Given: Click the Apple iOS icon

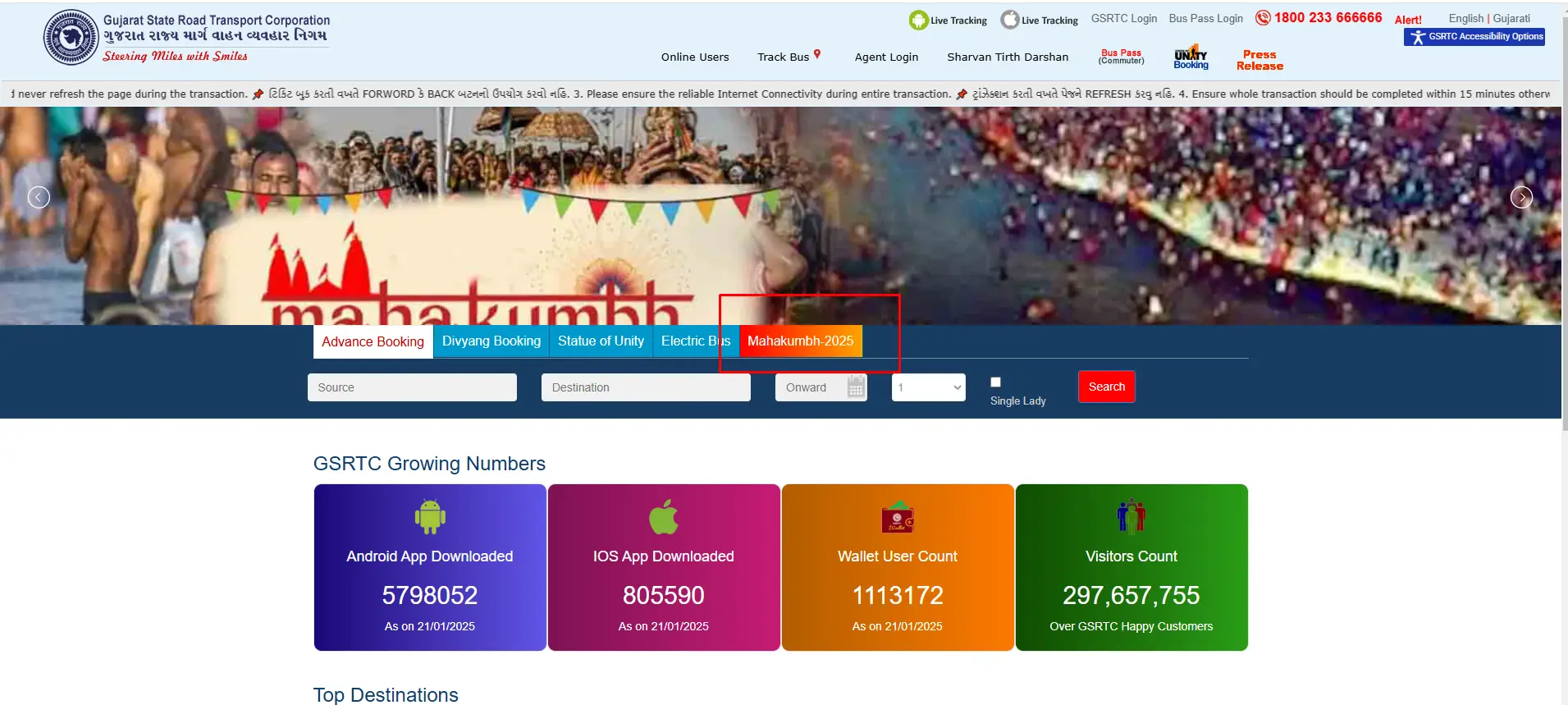Looking at the screenshot, I should point(664,517).
